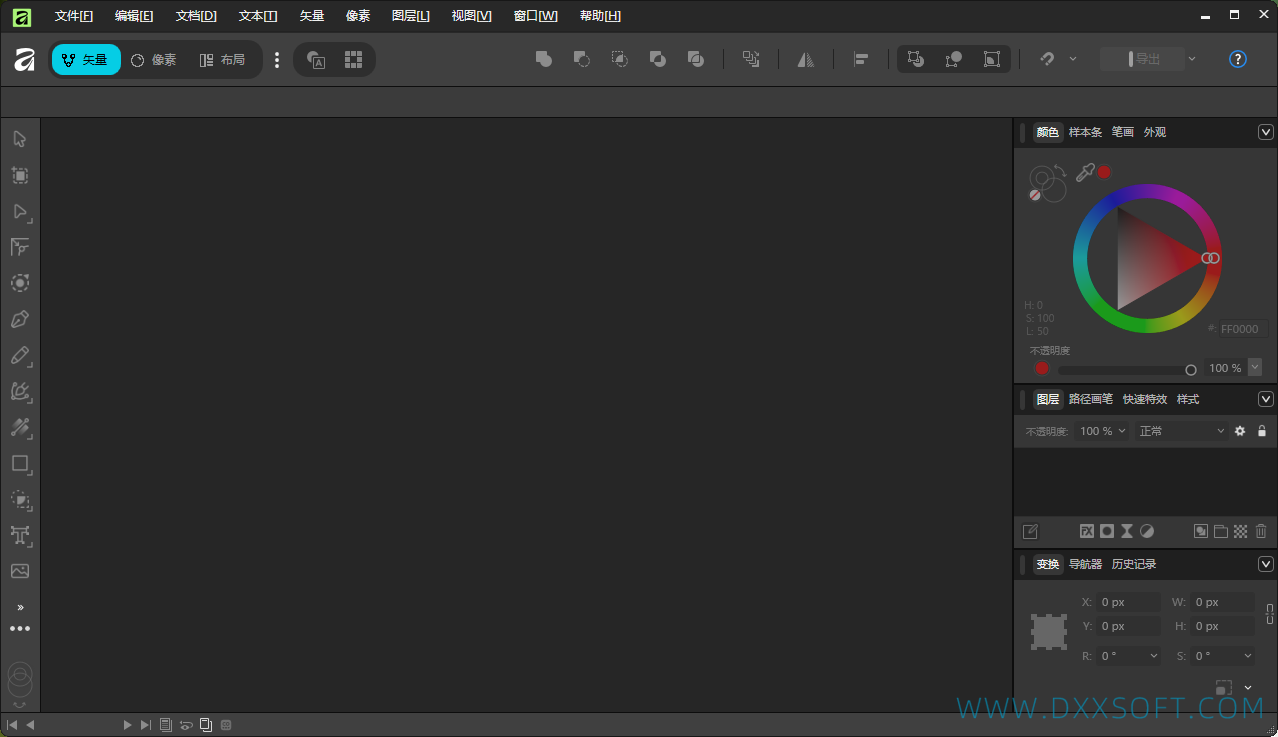Select the Rectangle shape tool
This screenshot has width=1278, height=737.
click(20, 463)
